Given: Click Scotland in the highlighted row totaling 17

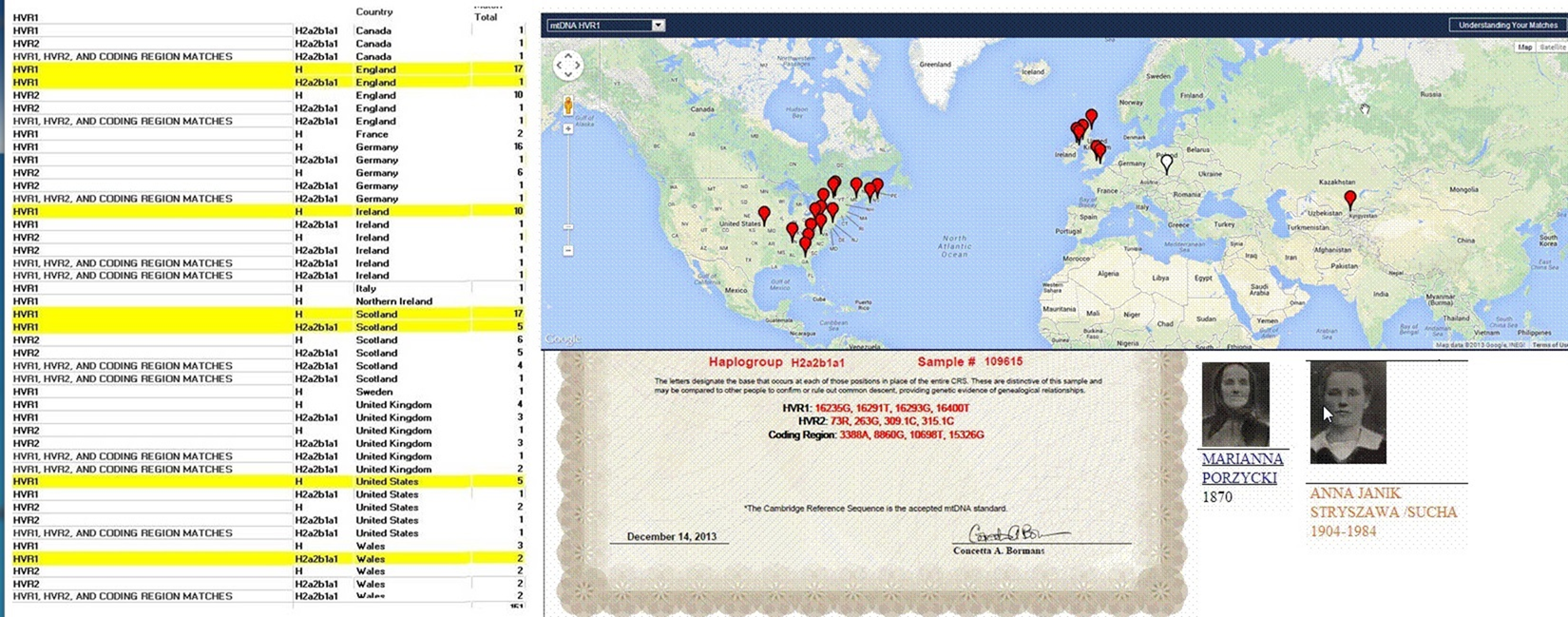Looking at the screenshot, I should (376, 314).
